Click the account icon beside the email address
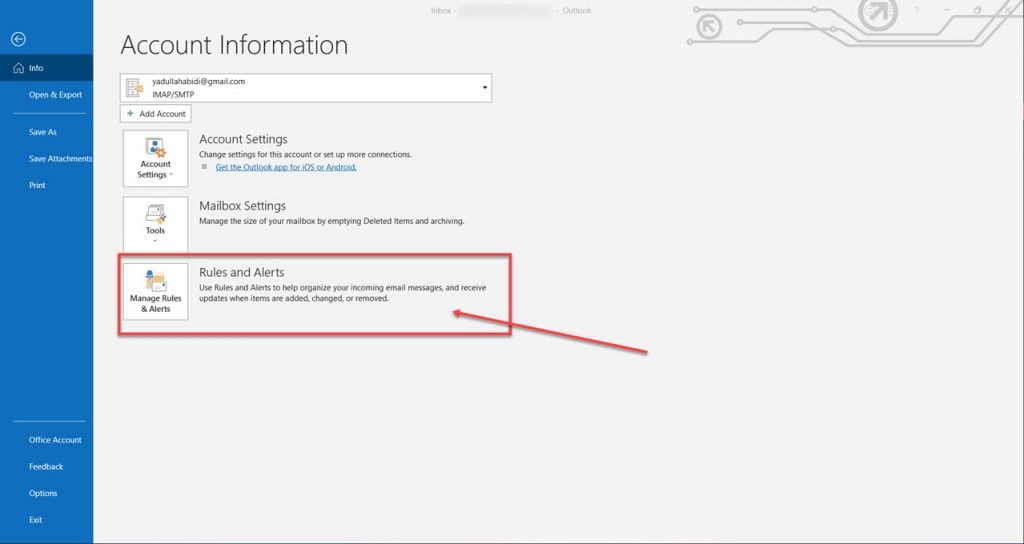Screen dimensions: 1024x544 pos(135,88)
